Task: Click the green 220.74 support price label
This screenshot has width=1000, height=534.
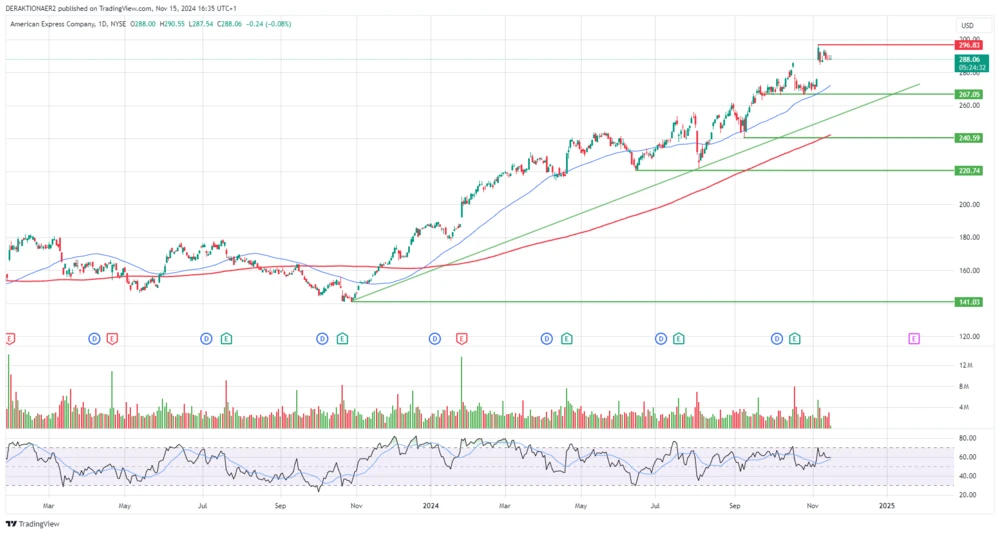Action: point(969,171)
